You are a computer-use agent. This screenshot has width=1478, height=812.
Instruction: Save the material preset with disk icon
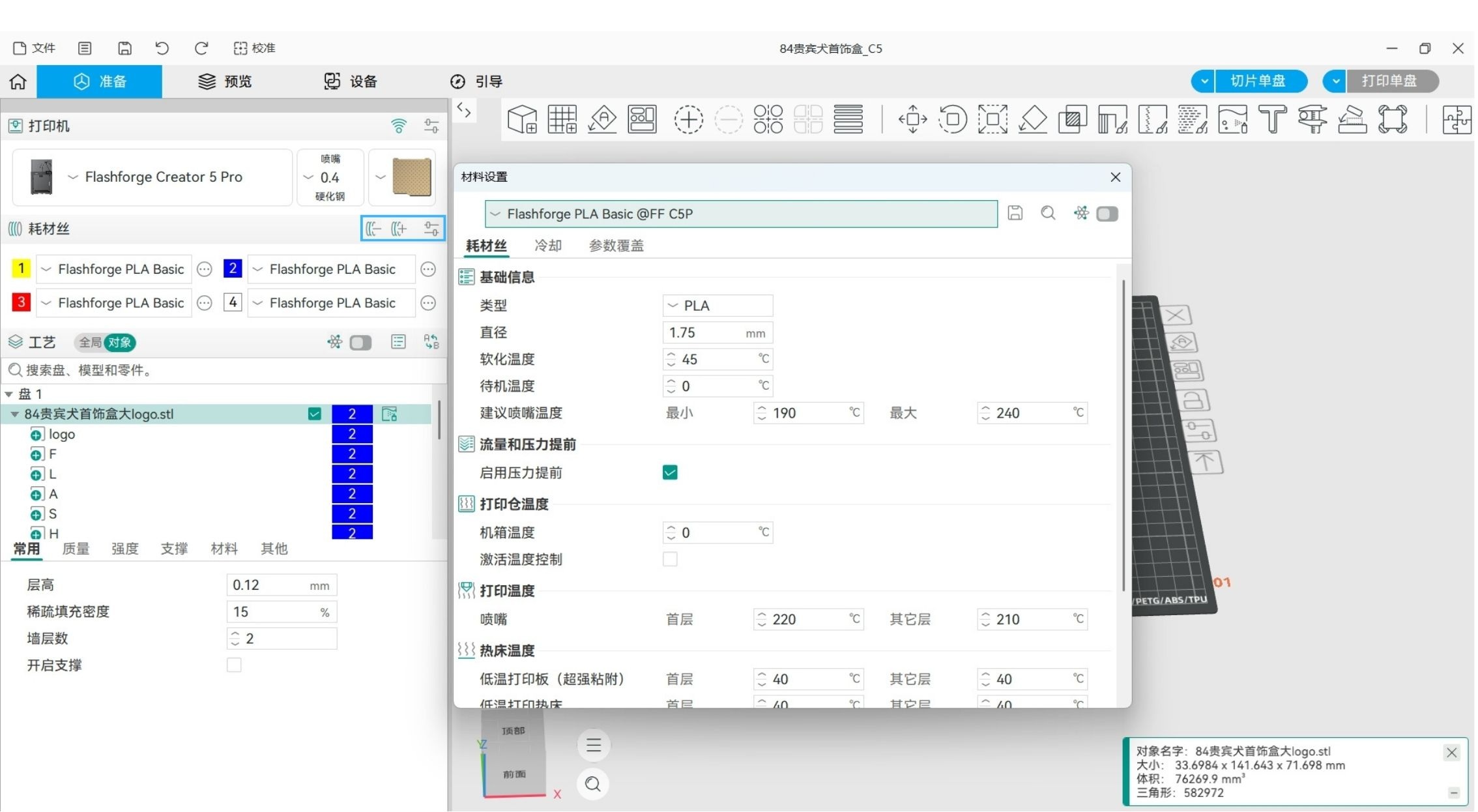tap(1015, 213)
